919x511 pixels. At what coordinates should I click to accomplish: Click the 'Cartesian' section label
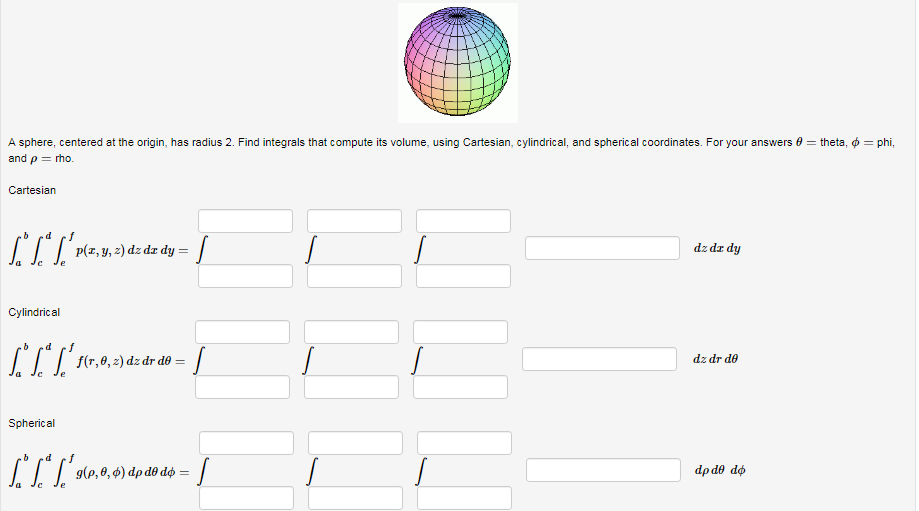point(32,190)
